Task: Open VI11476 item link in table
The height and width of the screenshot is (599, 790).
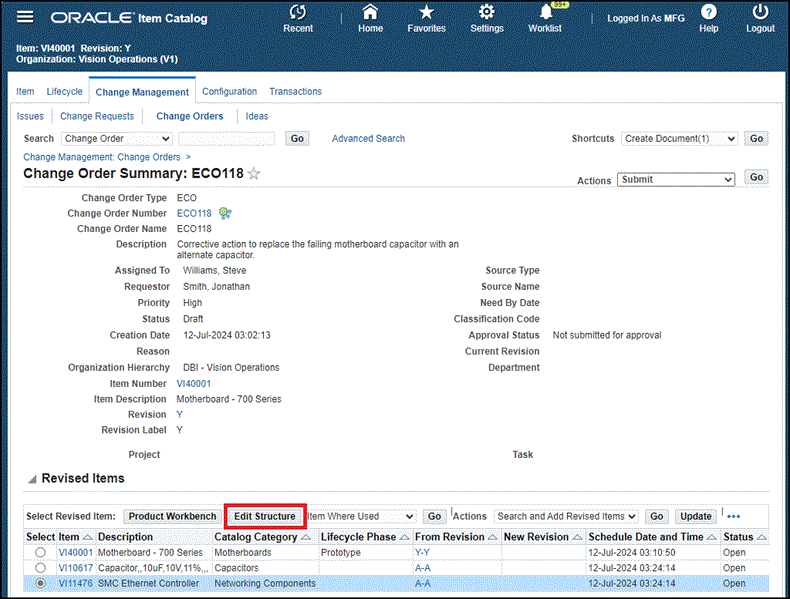Action: point(76,583)
